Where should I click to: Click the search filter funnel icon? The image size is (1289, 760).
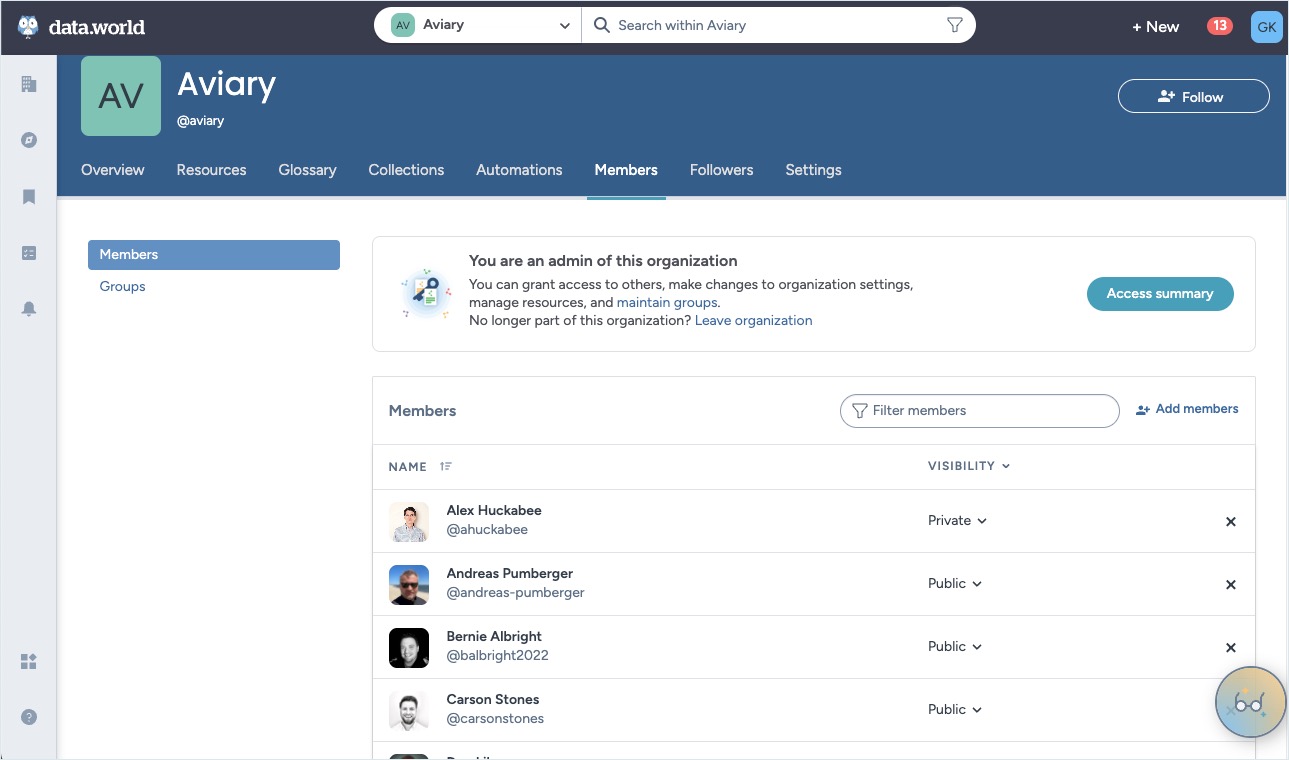tap(954, 25)
